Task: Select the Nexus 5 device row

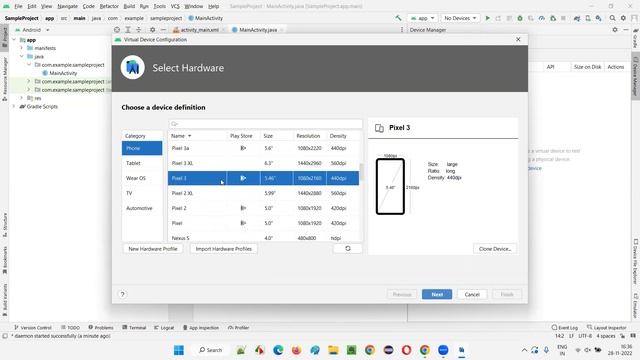Action: coord(263,238)
